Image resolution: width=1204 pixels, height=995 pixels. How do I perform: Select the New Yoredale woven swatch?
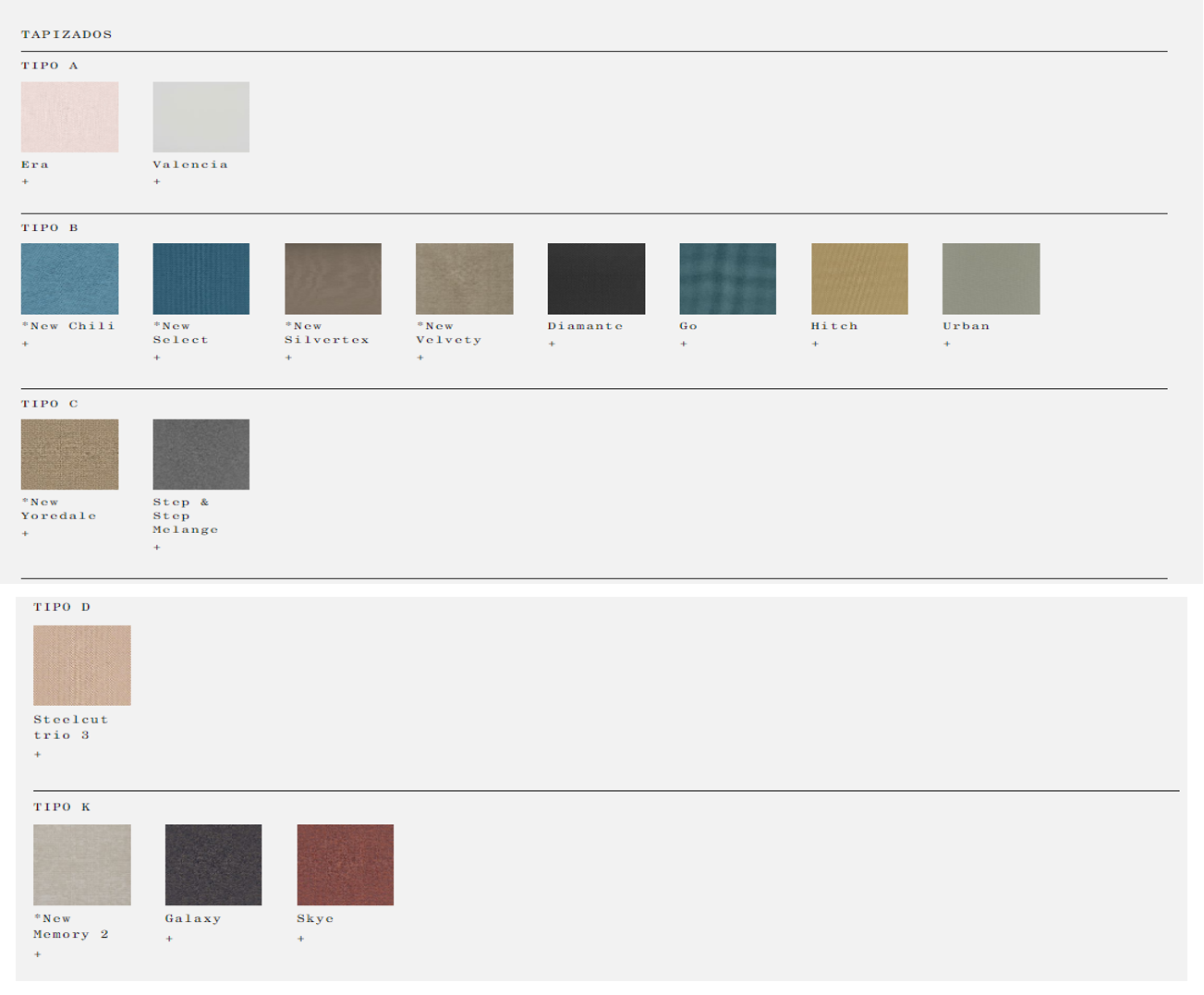click(x=69, y=455)
